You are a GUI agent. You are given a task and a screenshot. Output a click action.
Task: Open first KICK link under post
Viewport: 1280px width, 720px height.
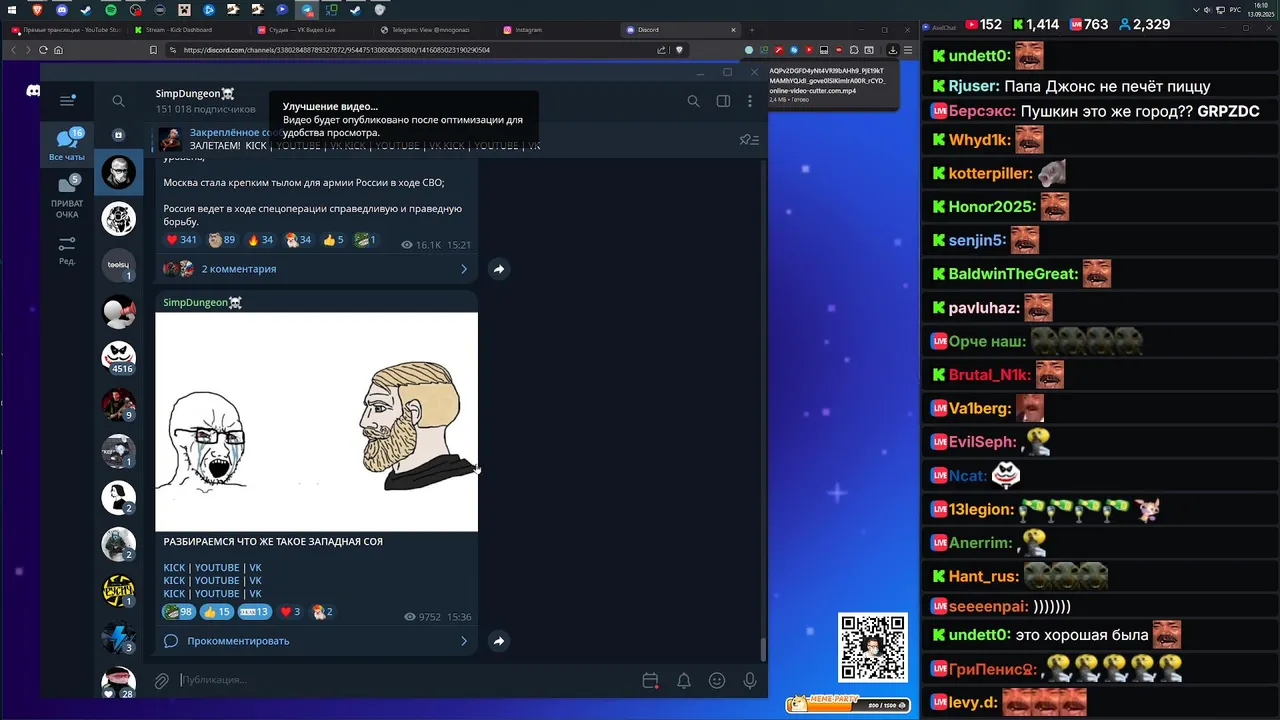pos(174,567)
